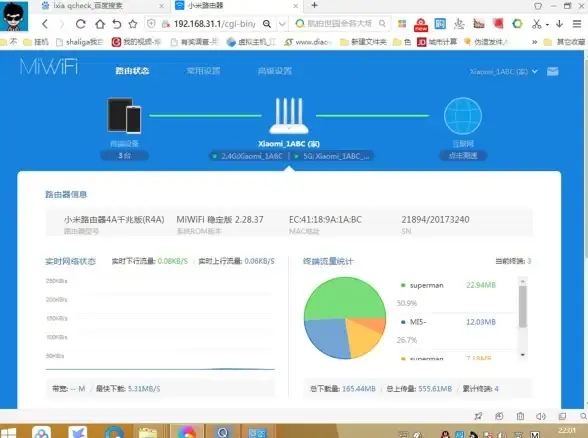This screenshot has height=438, width=588.
Task: Click the device list scroll up arrow
Action: pyautogui.click(x=523, y=281)
